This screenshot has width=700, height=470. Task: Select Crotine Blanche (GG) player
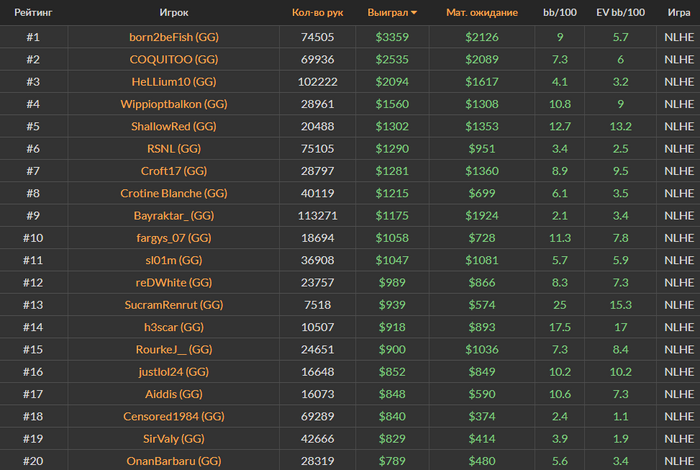tap(174, 193)
